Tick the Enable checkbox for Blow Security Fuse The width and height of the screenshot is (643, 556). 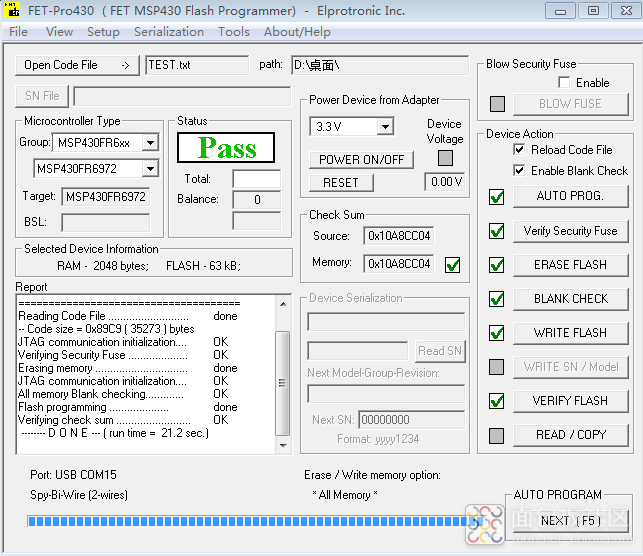(564, 83)
